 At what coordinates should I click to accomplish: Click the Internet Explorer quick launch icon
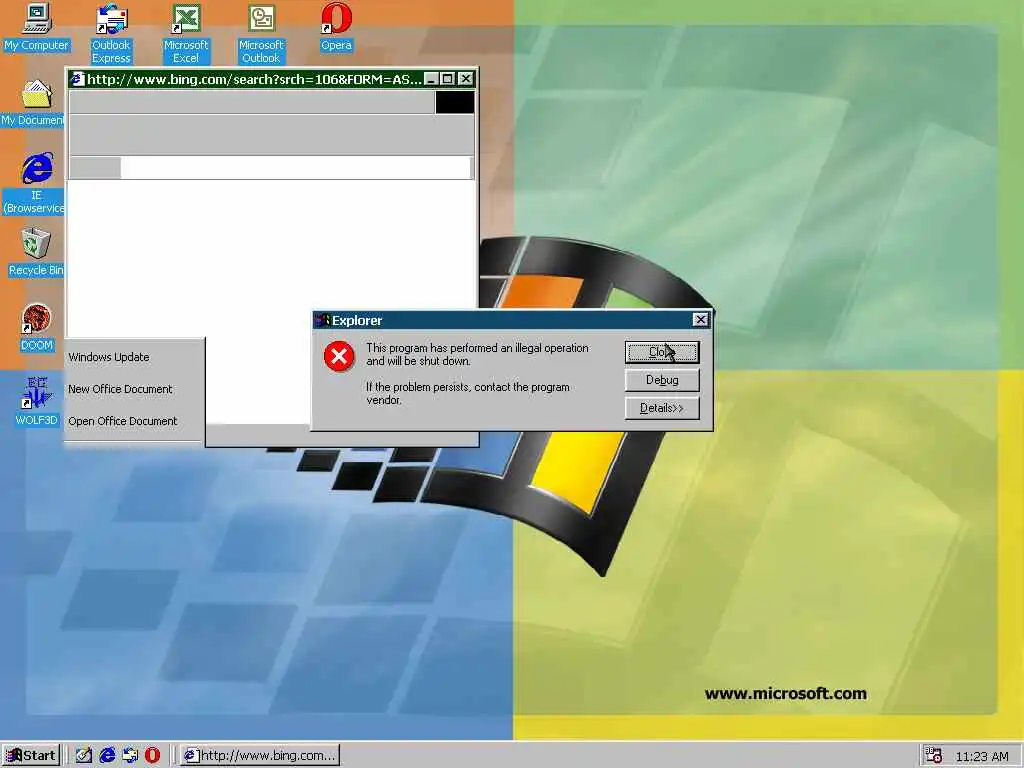pos(107,756)
